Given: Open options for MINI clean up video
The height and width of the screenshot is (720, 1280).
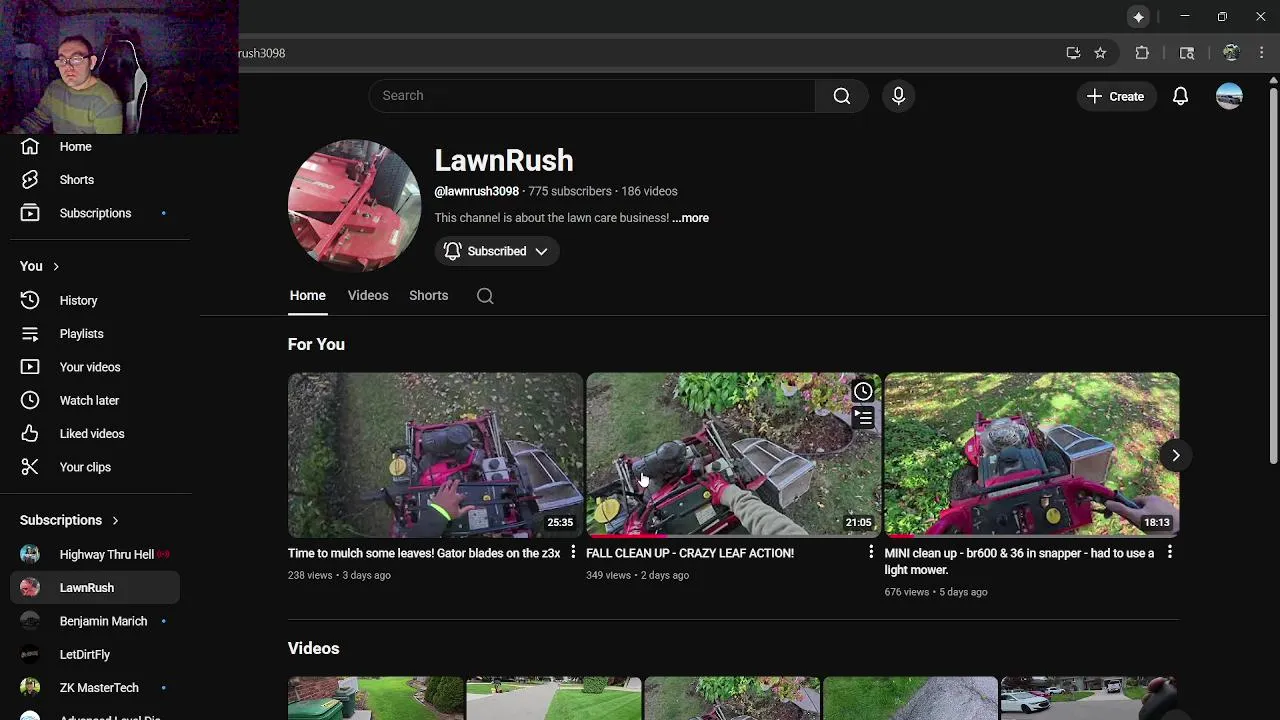Looking at the screenshot, I should click(x=1170, y=552).
